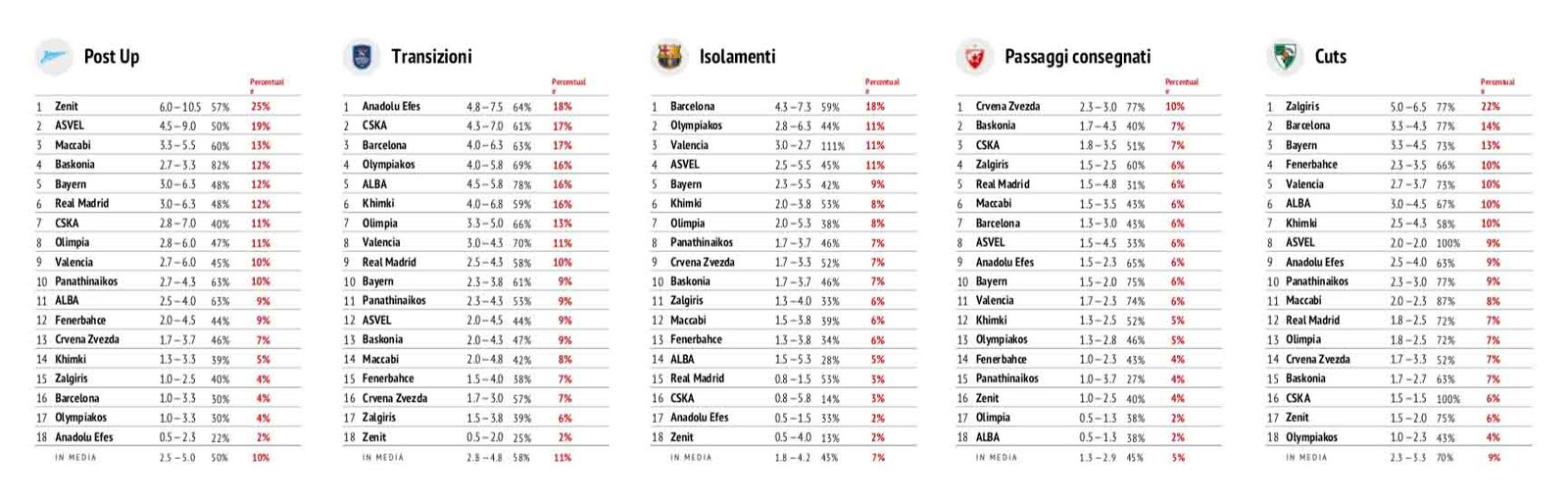The height and width of the screenshot is (504, 1568).
Task: Click Real Madrid row in Transizioni table
Action: point(475,262)
